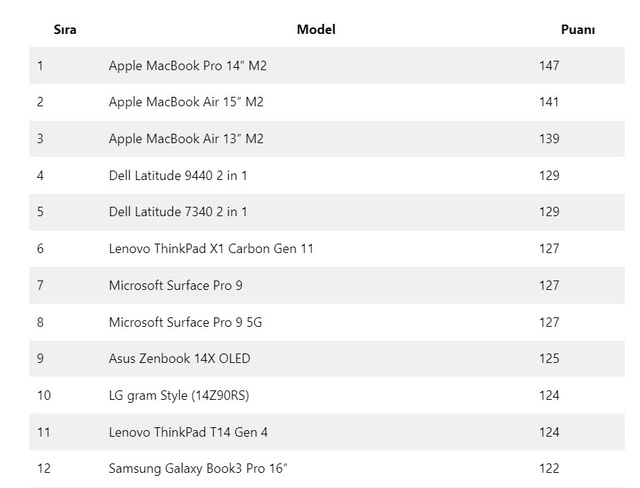This screenshot has width=640, height=488.
Task: Select LG gram Style (14Z90RS) entry
Action: (179, 395)
